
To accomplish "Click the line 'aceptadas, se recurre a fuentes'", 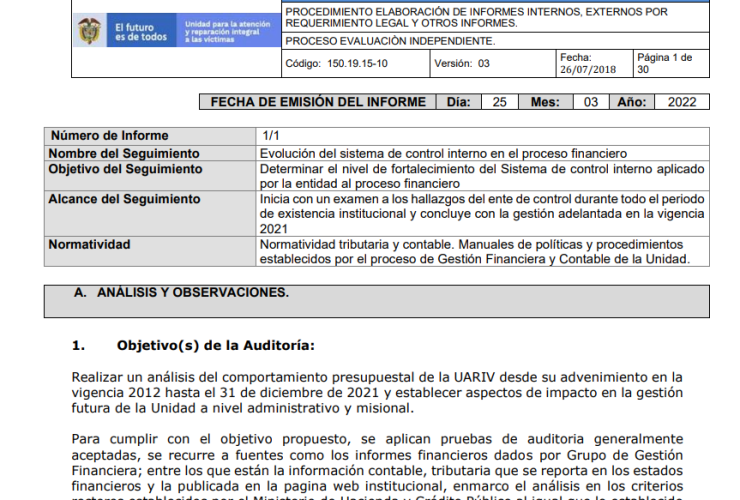I will coord(377,455).
